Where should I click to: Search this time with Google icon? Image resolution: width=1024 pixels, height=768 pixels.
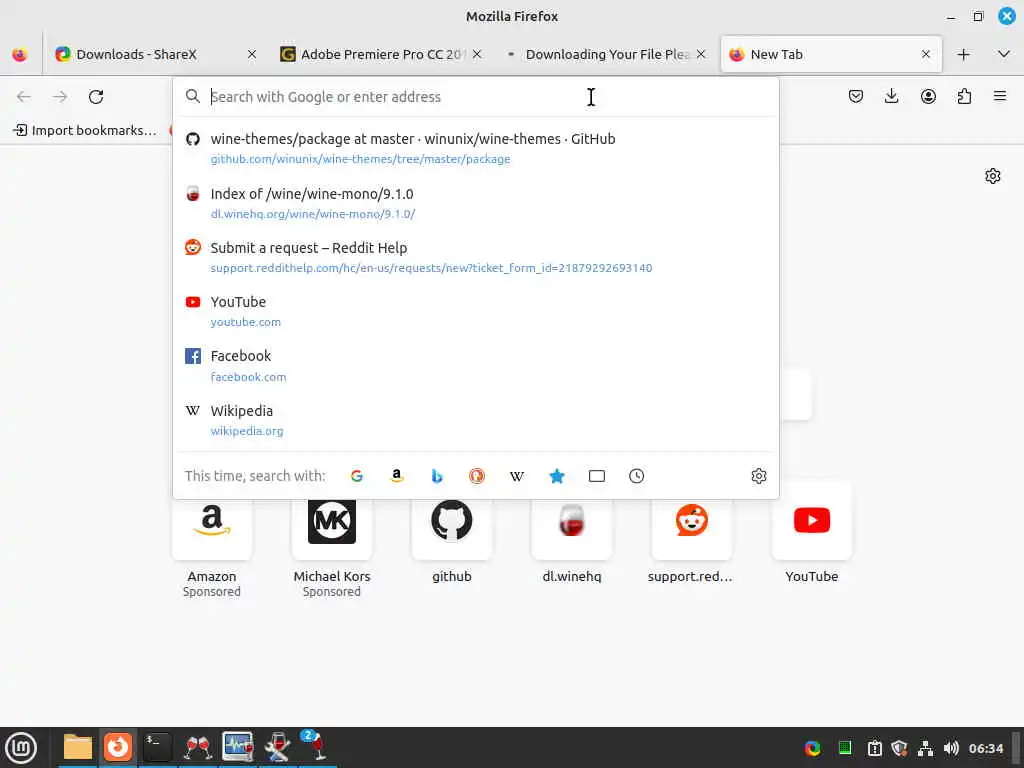click(x=357, y=476)
